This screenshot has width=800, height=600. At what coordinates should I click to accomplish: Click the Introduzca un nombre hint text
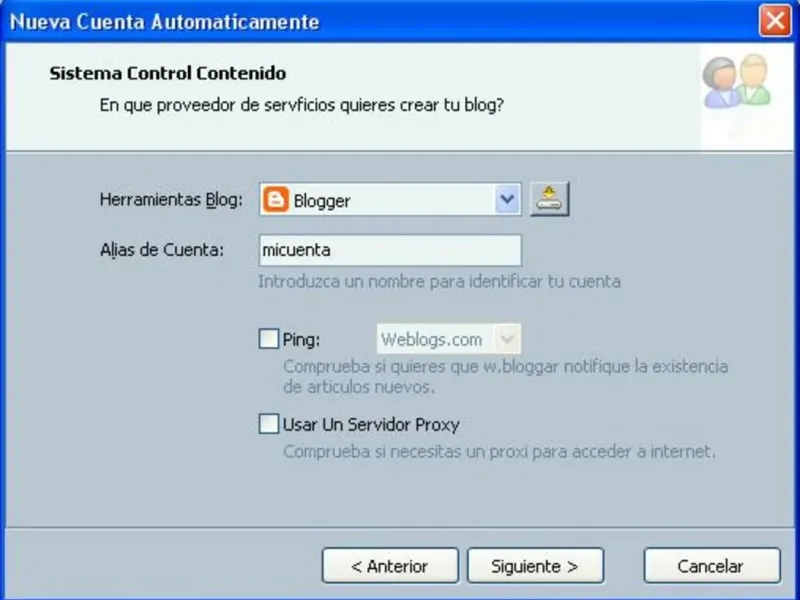tap(439, 282)
